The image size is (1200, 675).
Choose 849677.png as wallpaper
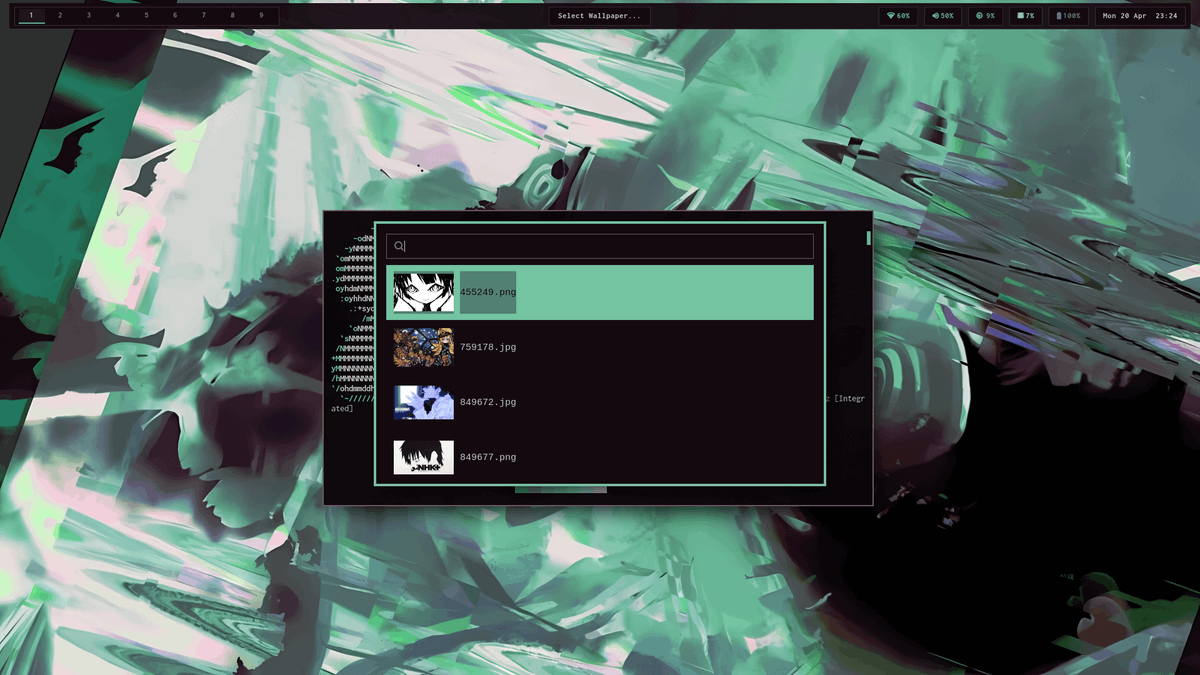600,456
